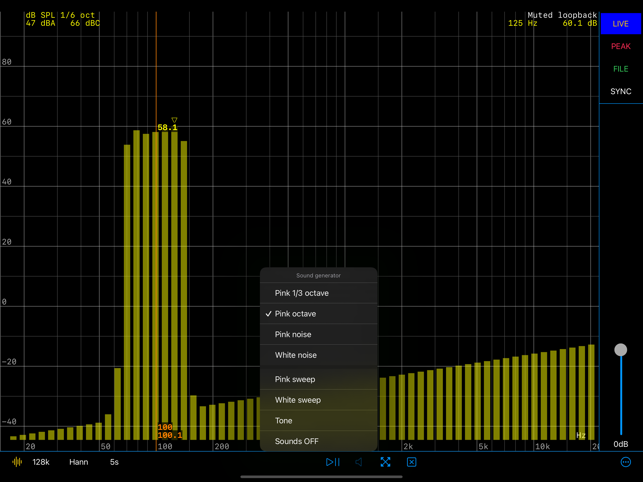Select Pink octave menu entry
Screen dimensions: 643x482
[x=319, y=314]
